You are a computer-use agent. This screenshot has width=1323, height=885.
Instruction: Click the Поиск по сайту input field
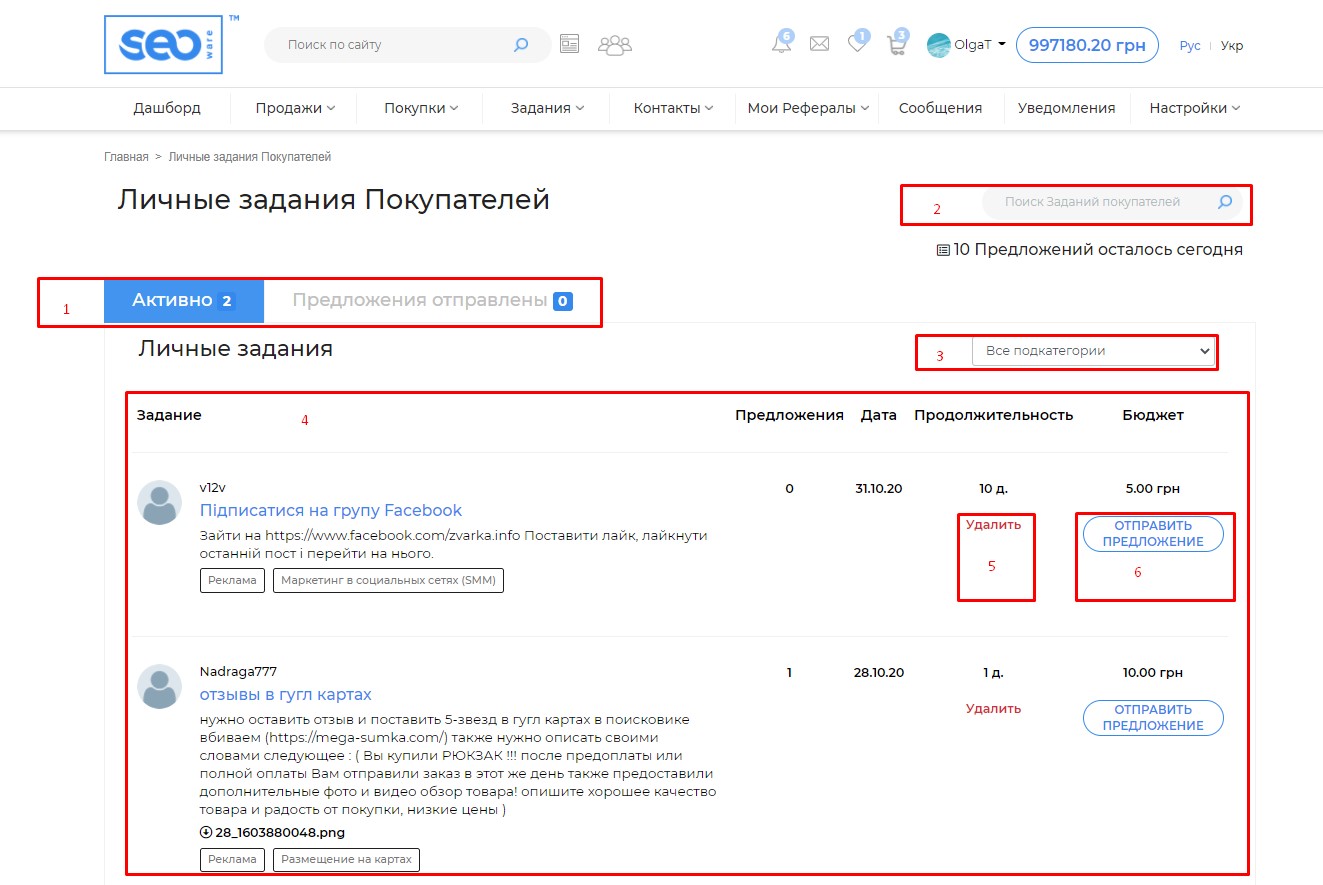[395, 45]
